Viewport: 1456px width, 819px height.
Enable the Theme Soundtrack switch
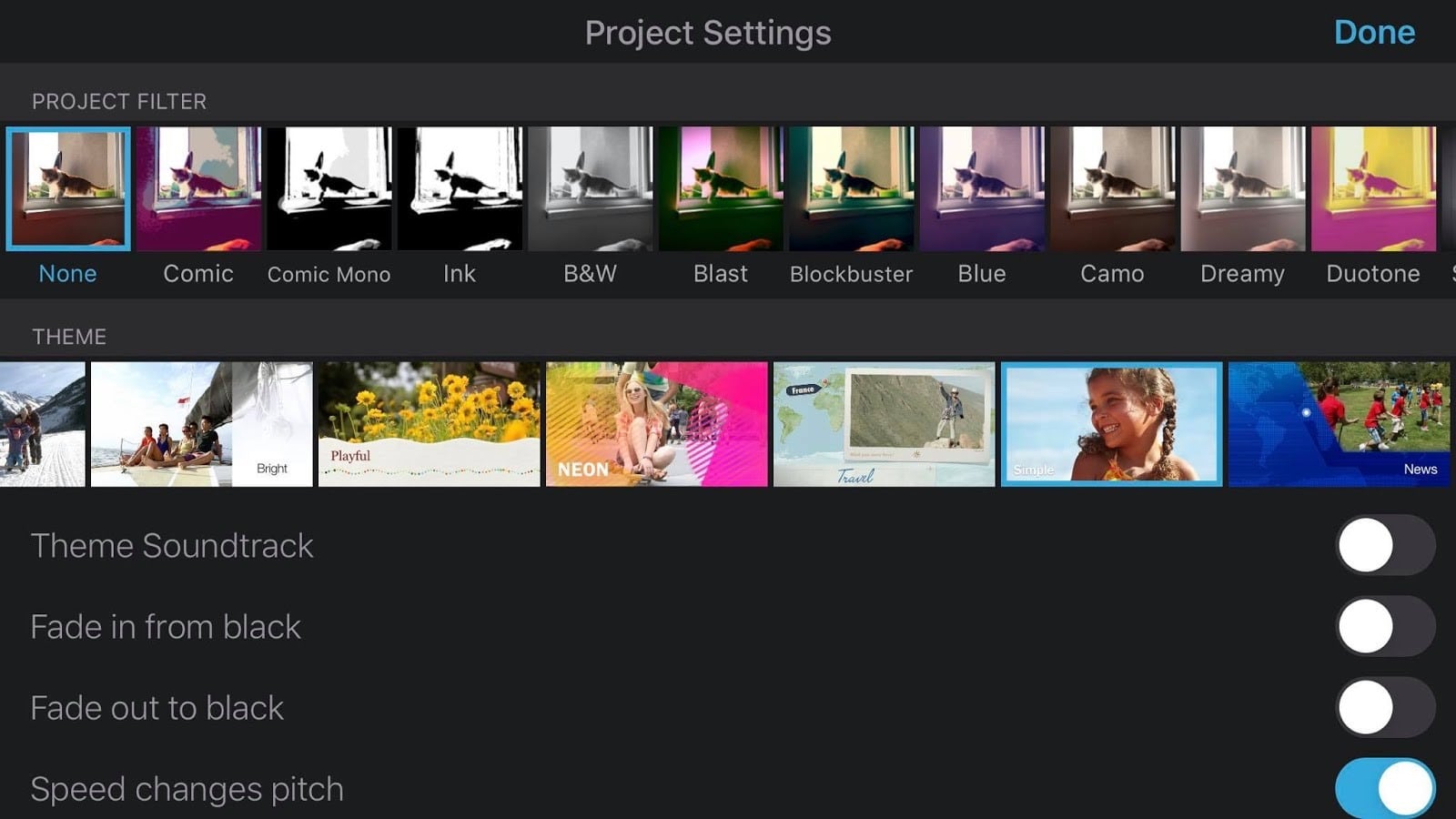click(1385, 545)
